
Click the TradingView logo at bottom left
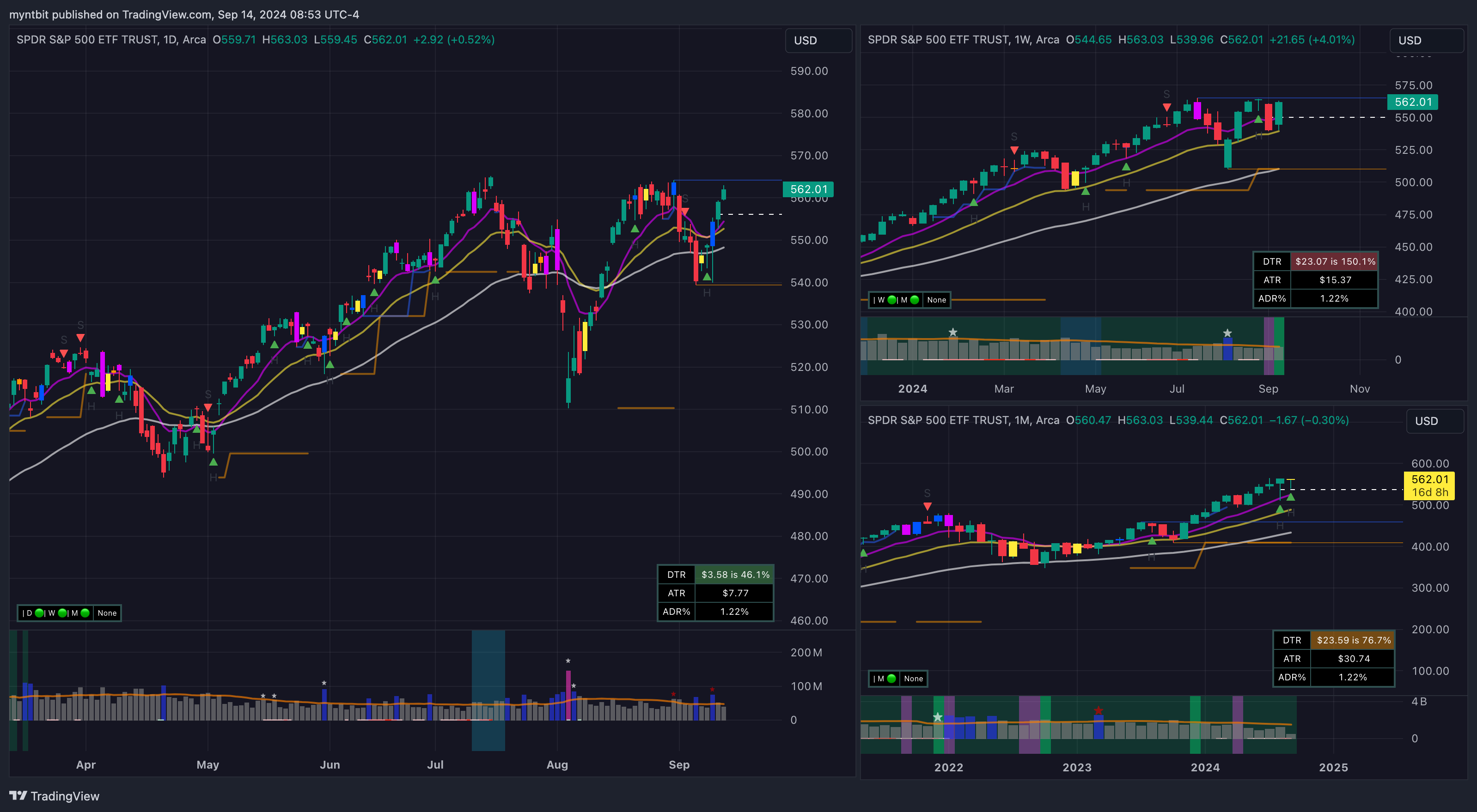pyautogui.click(x=55, y=796)
